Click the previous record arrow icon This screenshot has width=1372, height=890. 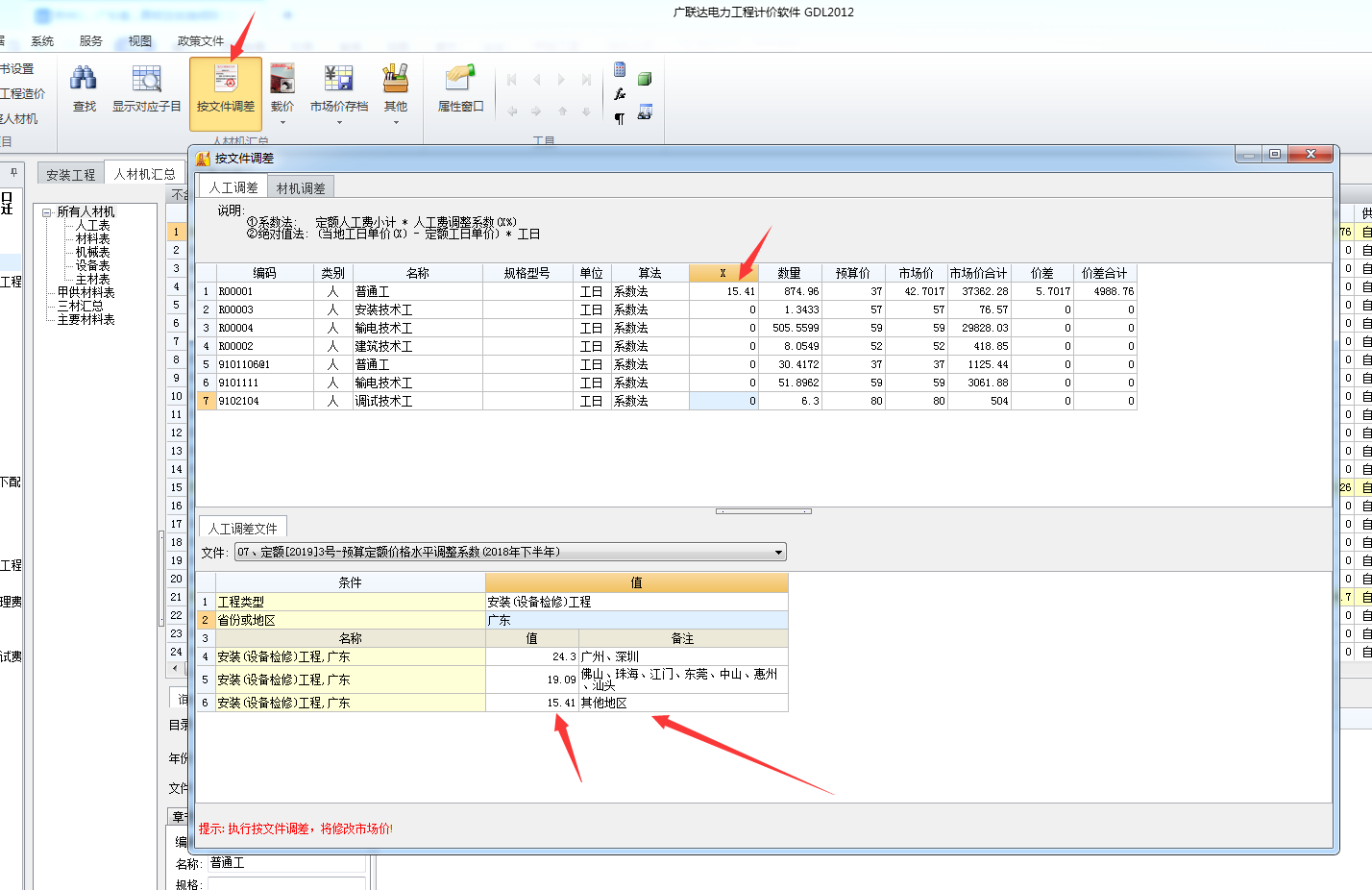(537, 80)
